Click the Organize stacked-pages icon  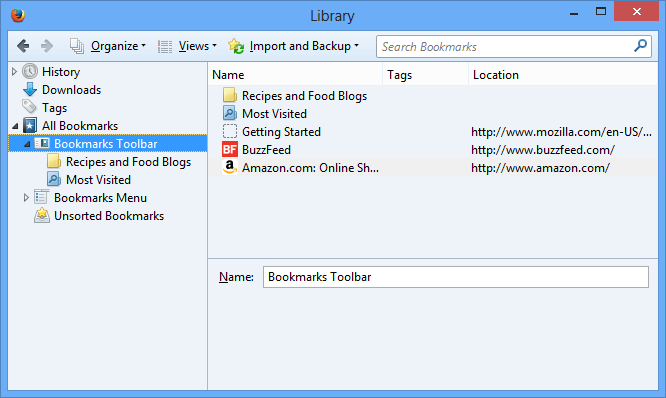point(77,46)
